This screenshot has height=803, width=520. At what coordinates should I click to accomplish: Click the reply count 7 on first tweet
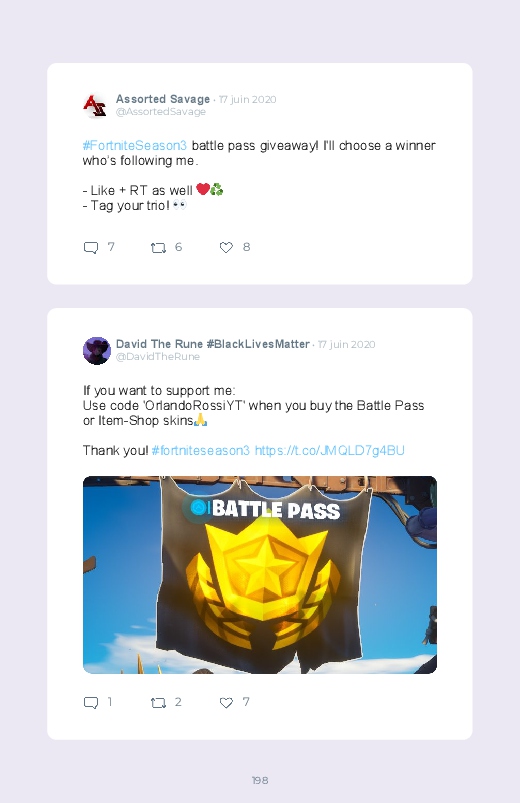click(111, 247)
